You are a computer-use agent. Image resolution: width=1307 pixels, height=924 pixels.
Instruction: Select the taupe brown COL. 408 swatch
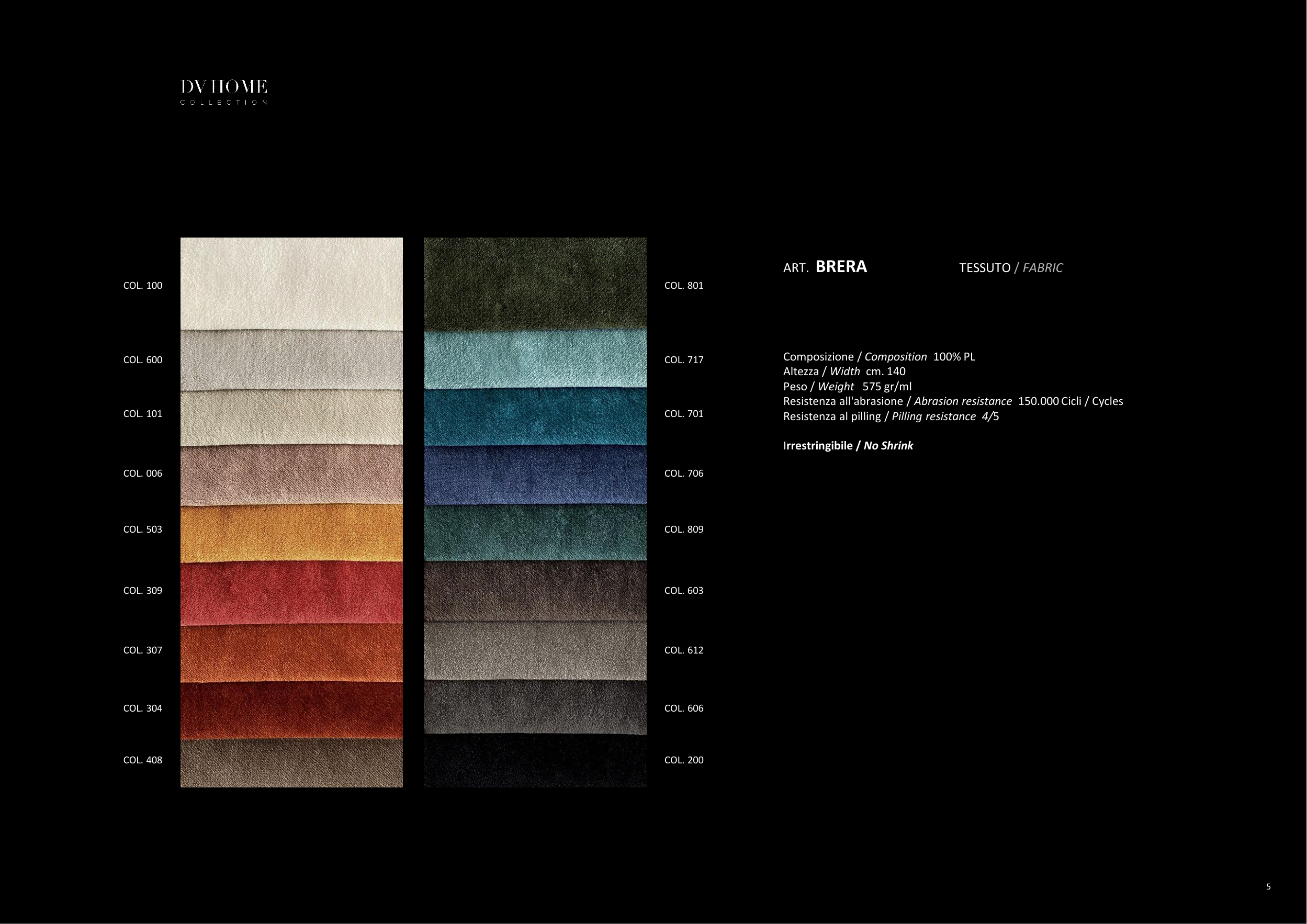click(291, 763)
